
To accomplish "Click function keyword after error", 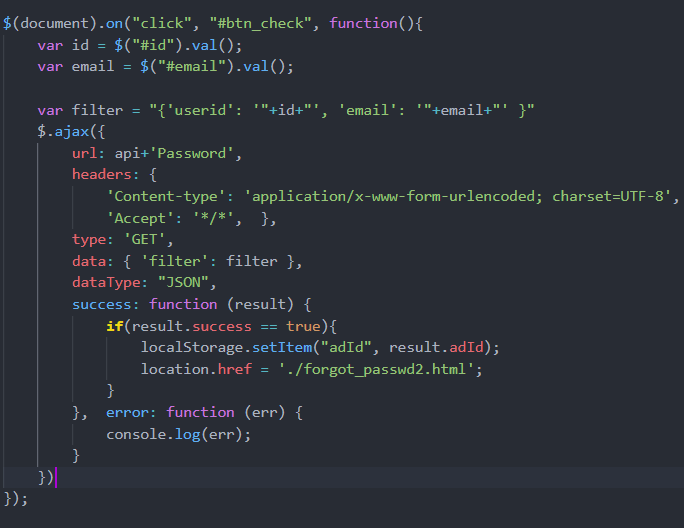I will coord(200,412).
